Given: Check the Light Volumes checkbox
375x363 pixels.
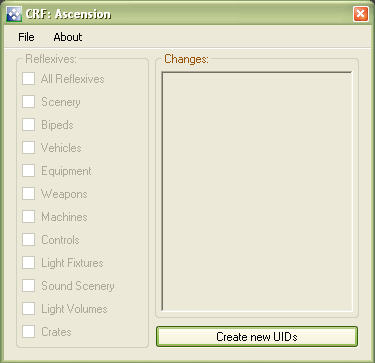Looking at the screenshot, I should pyautogui.click(x=29, y=309).
